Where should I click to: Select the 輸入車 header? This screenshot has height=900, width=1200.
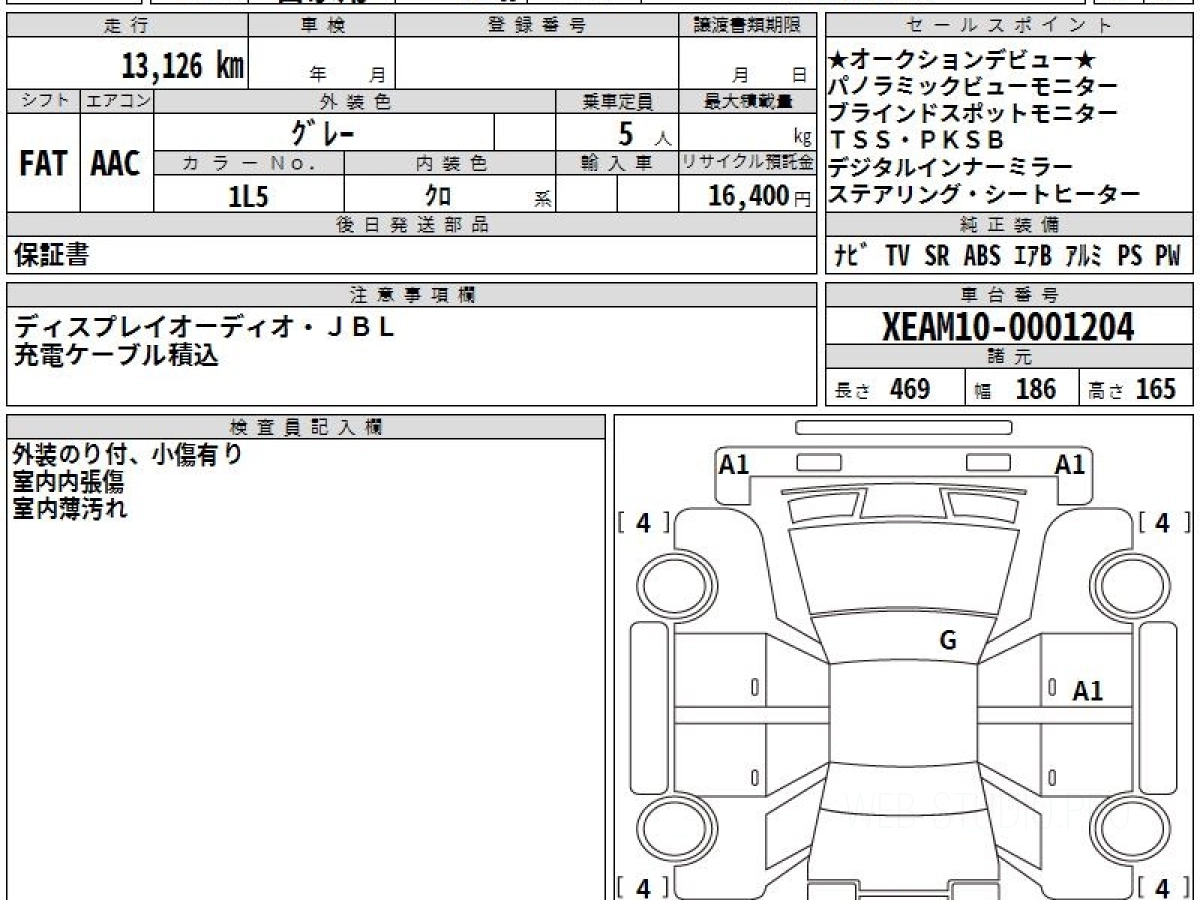pos(617,163)
